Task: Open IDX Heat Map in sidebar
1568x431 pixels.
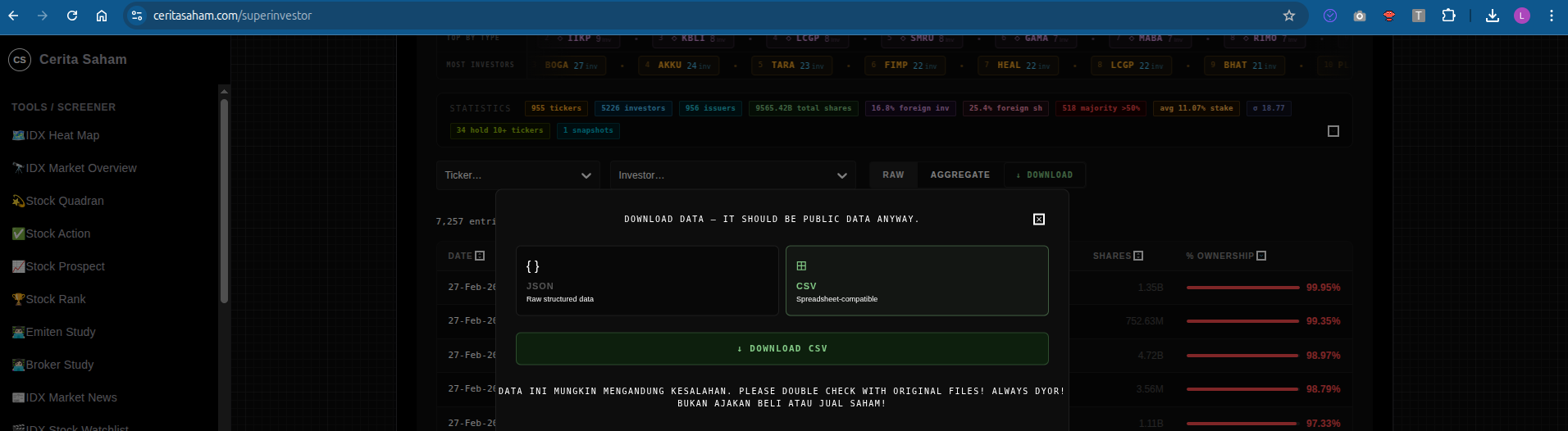Action: [x=62, y=135]
